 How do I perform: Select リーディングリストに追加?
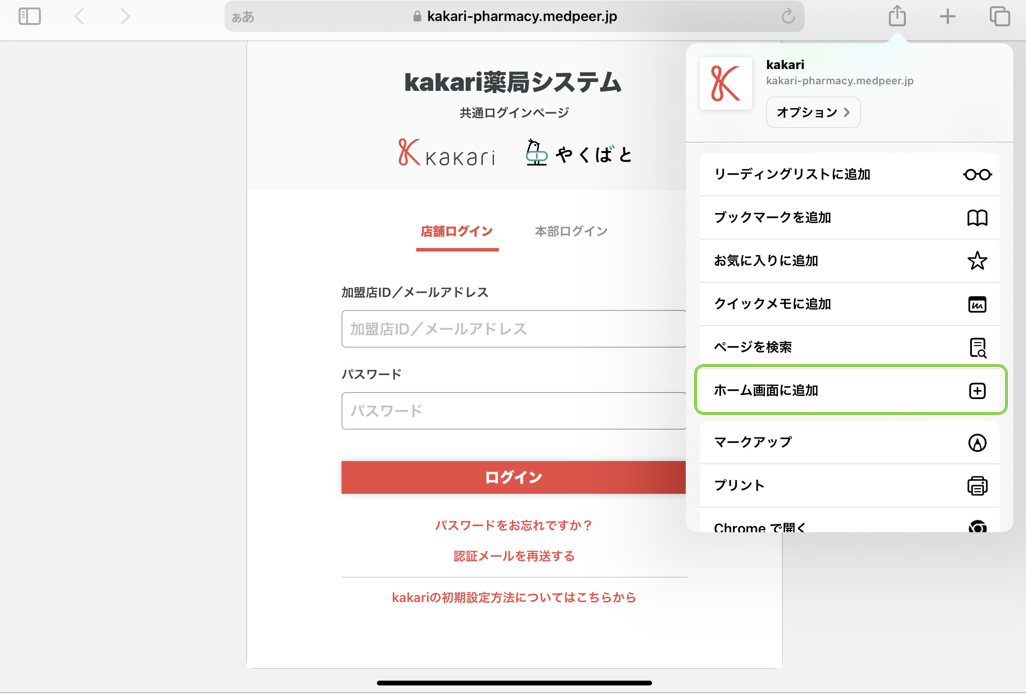849,175
